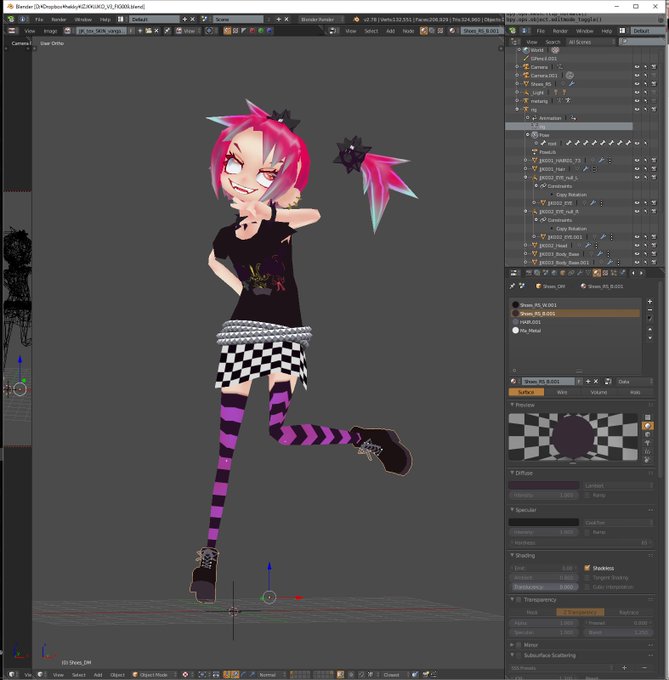Image resolution: width=669 pixels, height=680 pixels.
Task: Open the Blender Render engine dropdown
Action: click(x=321, y=19)
